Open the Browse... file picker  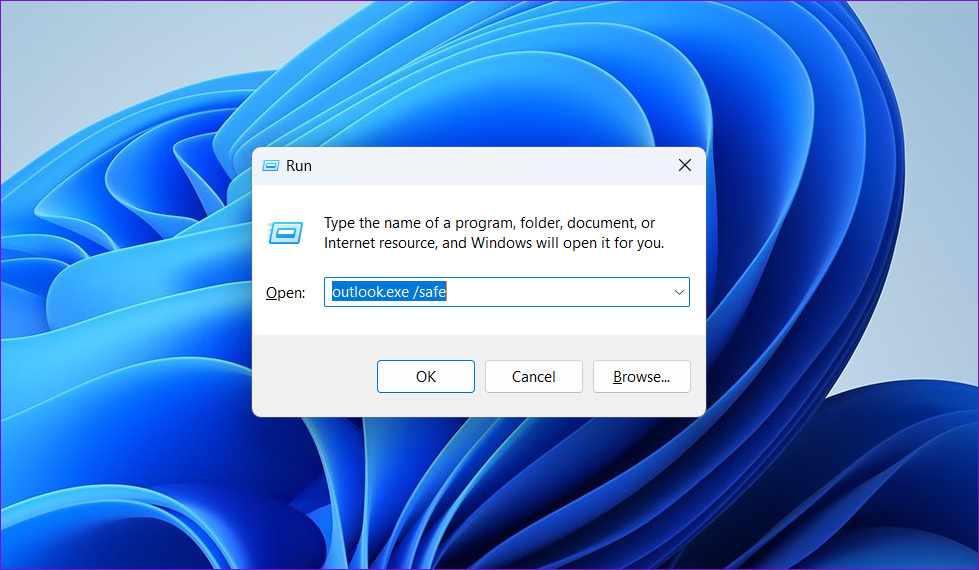pyautogui.click(x=642, y=376)
